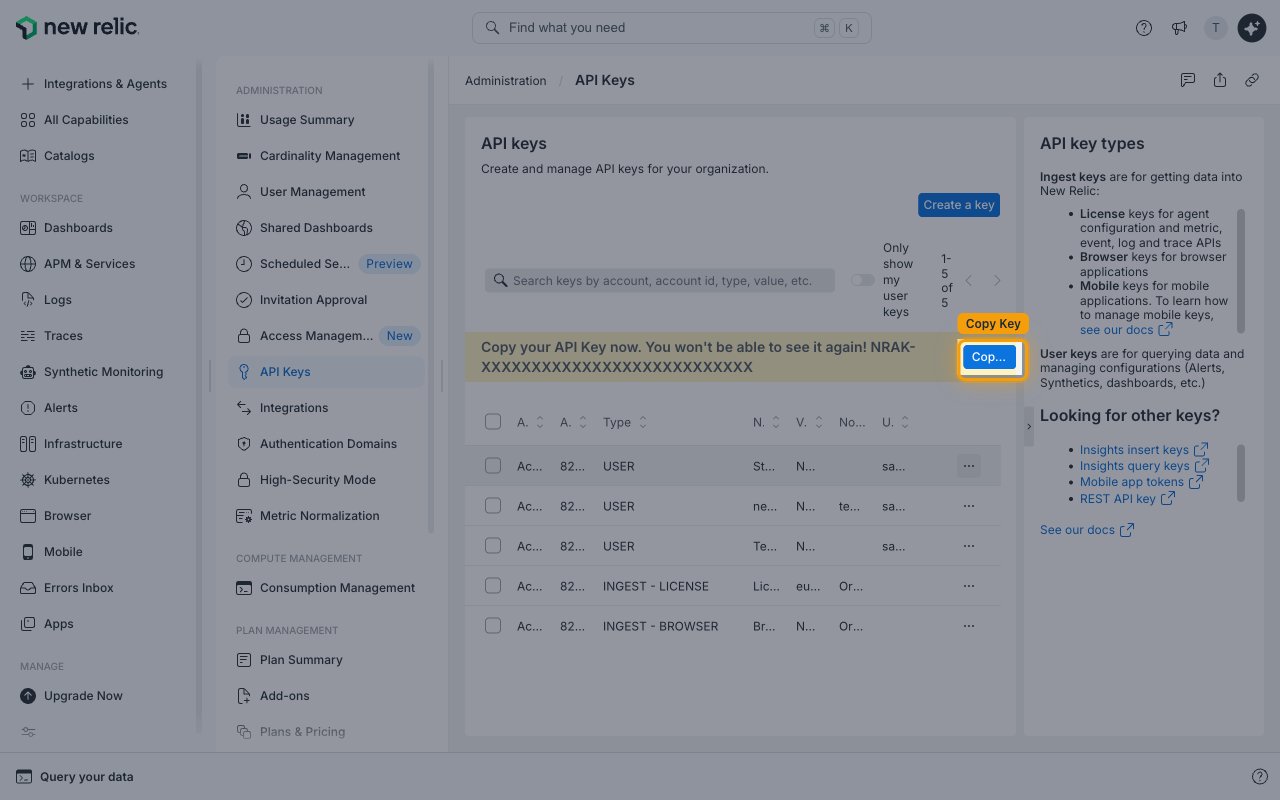1280x800 pixels.
Task: Open REST API key link
Action: tap(1127, 498)
